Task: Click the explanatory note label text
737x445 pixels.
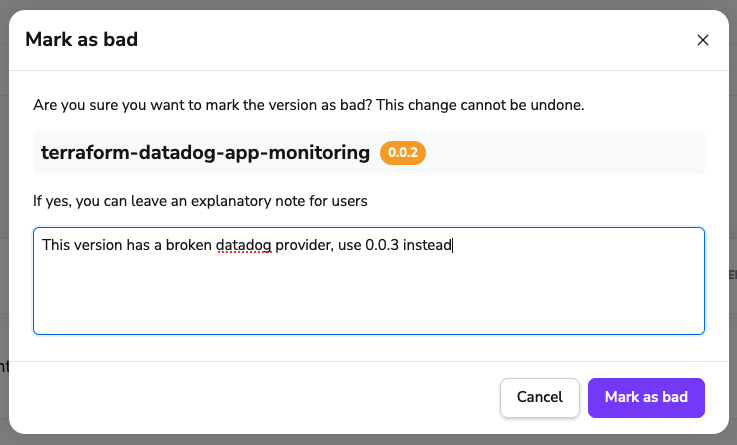Action: [x=200, y=201]
